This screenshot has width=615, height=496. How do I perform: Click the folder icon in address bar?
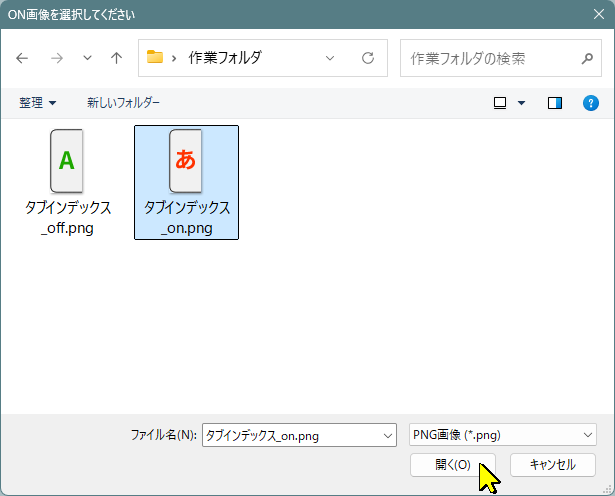(x=155, y=57)
